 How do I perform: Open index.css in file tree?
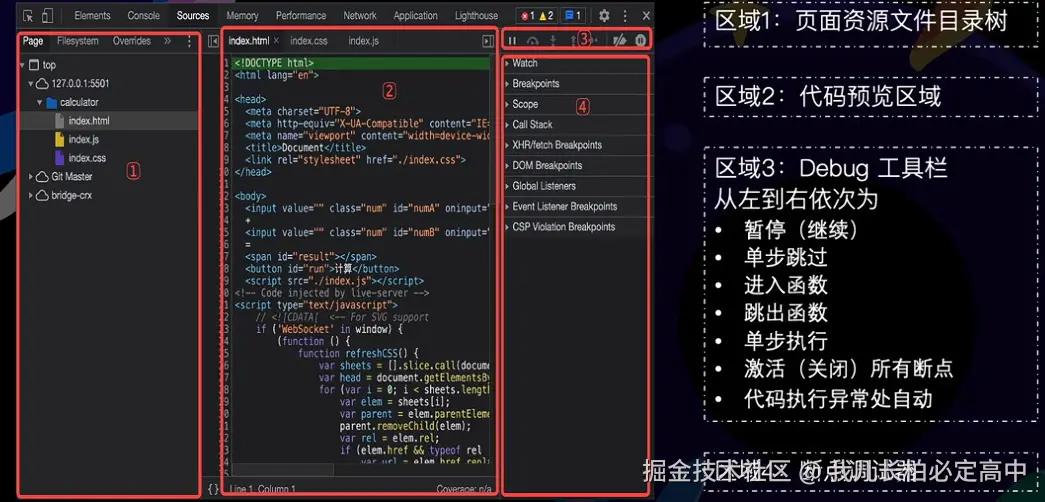click(87, 158)
